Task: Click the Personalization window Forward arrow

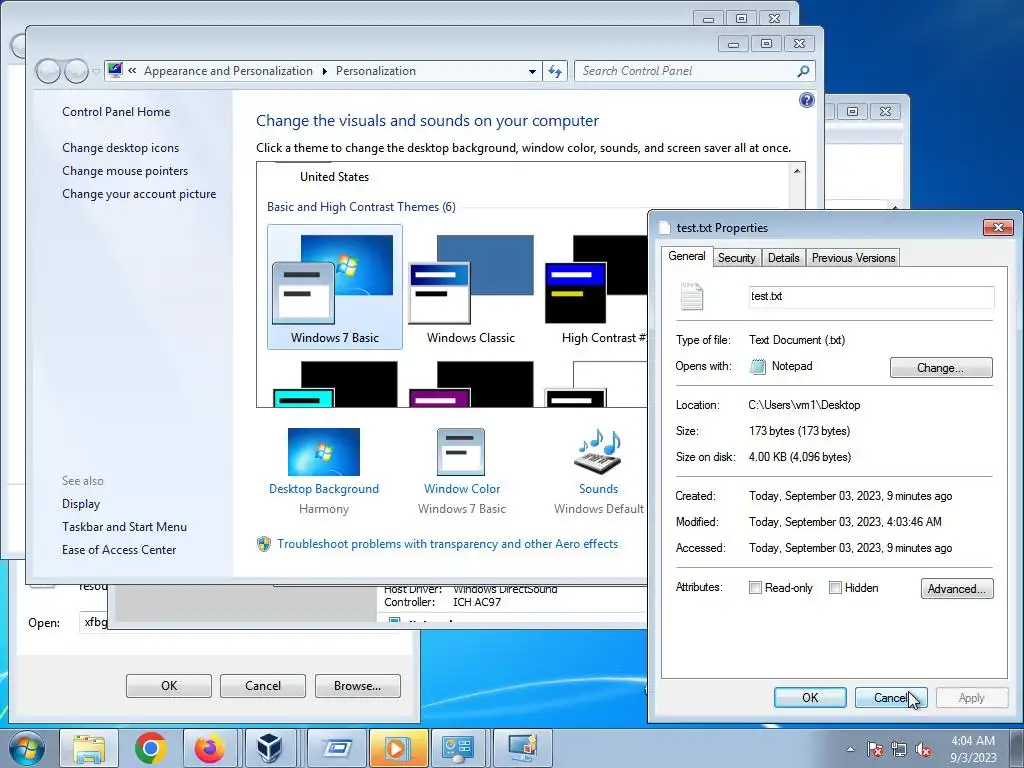Action: (x=76, y=71)
